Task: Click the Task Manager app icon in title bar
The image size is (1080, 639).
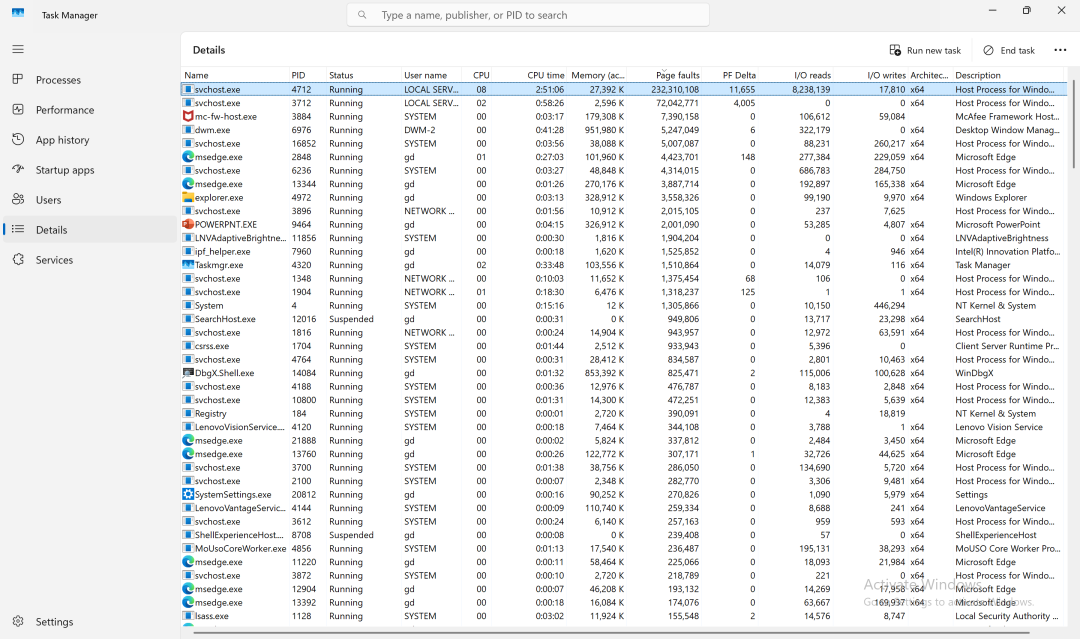Action: tap(18, 13)
